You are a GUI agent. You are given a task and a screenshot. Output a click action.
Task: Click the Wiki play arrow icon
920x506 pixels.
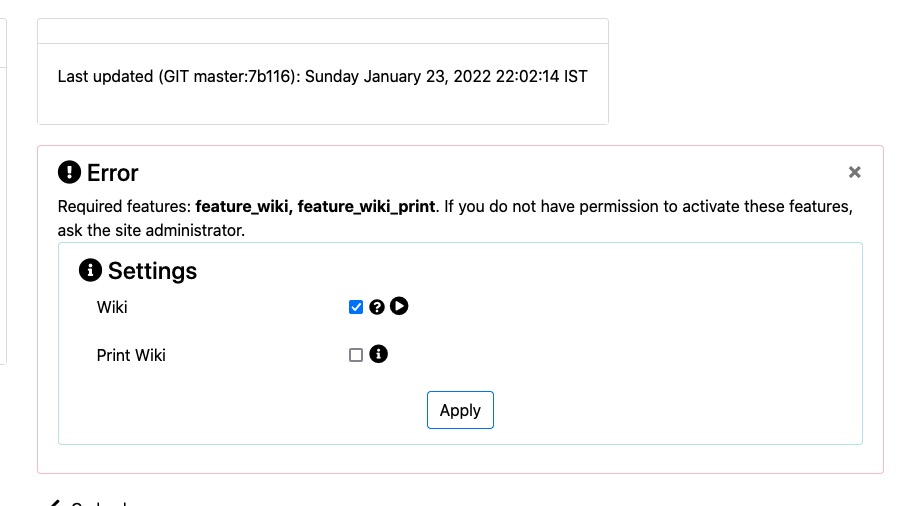pos(399,306)
